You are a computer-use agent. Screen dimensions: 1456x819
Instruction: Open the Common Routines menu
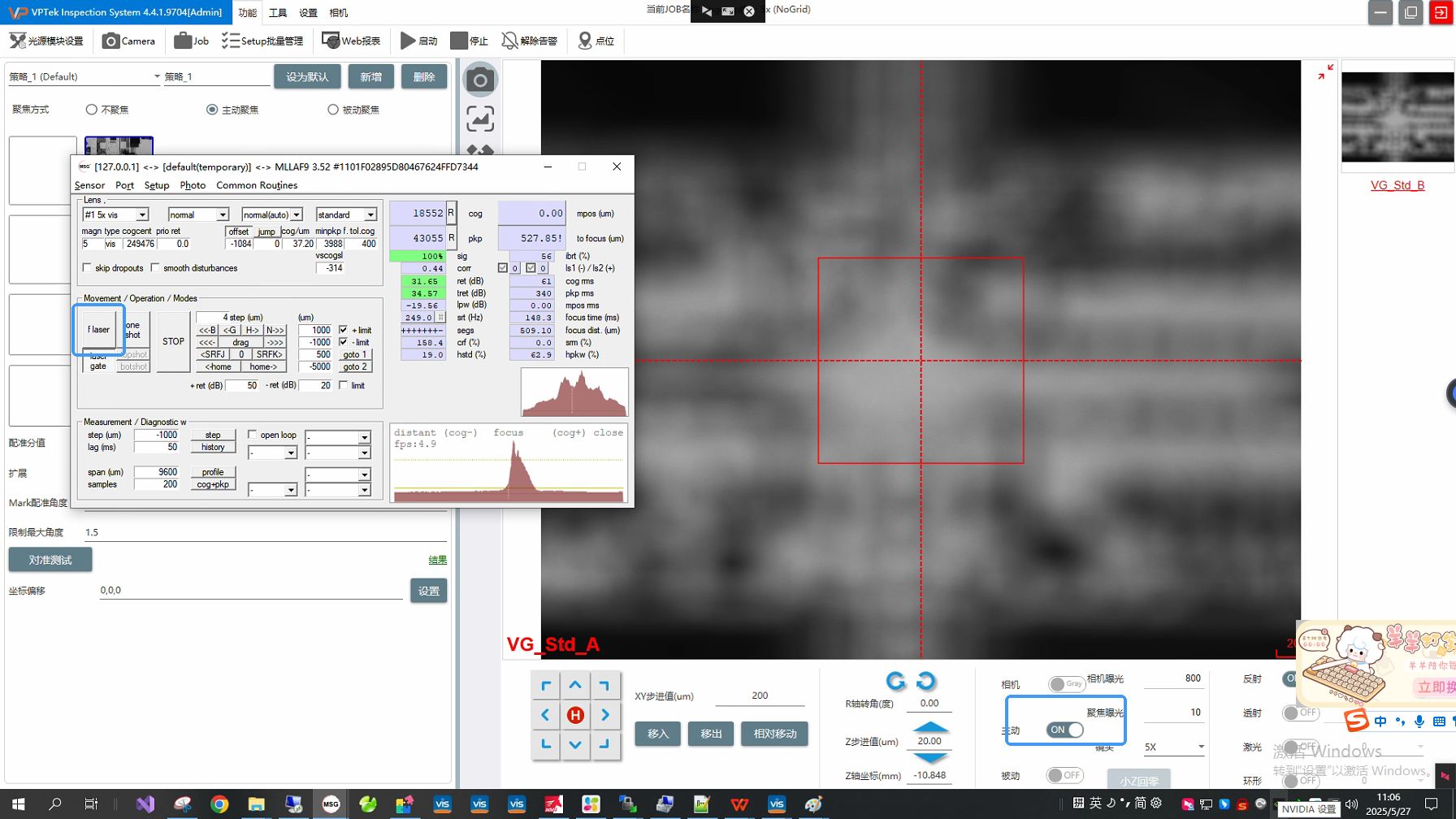(x=257, y=185)
